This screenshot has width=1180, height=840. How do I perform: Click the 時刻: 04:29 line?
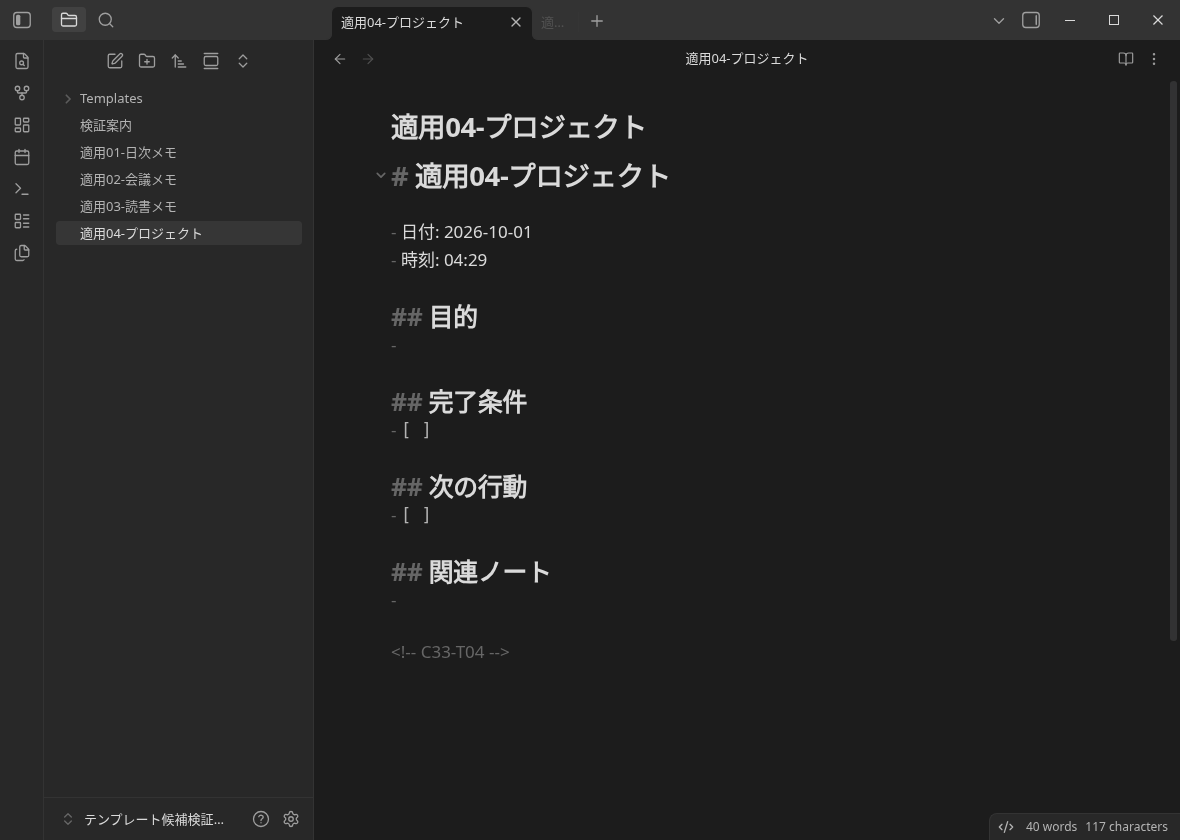click(x=439, y=260)
